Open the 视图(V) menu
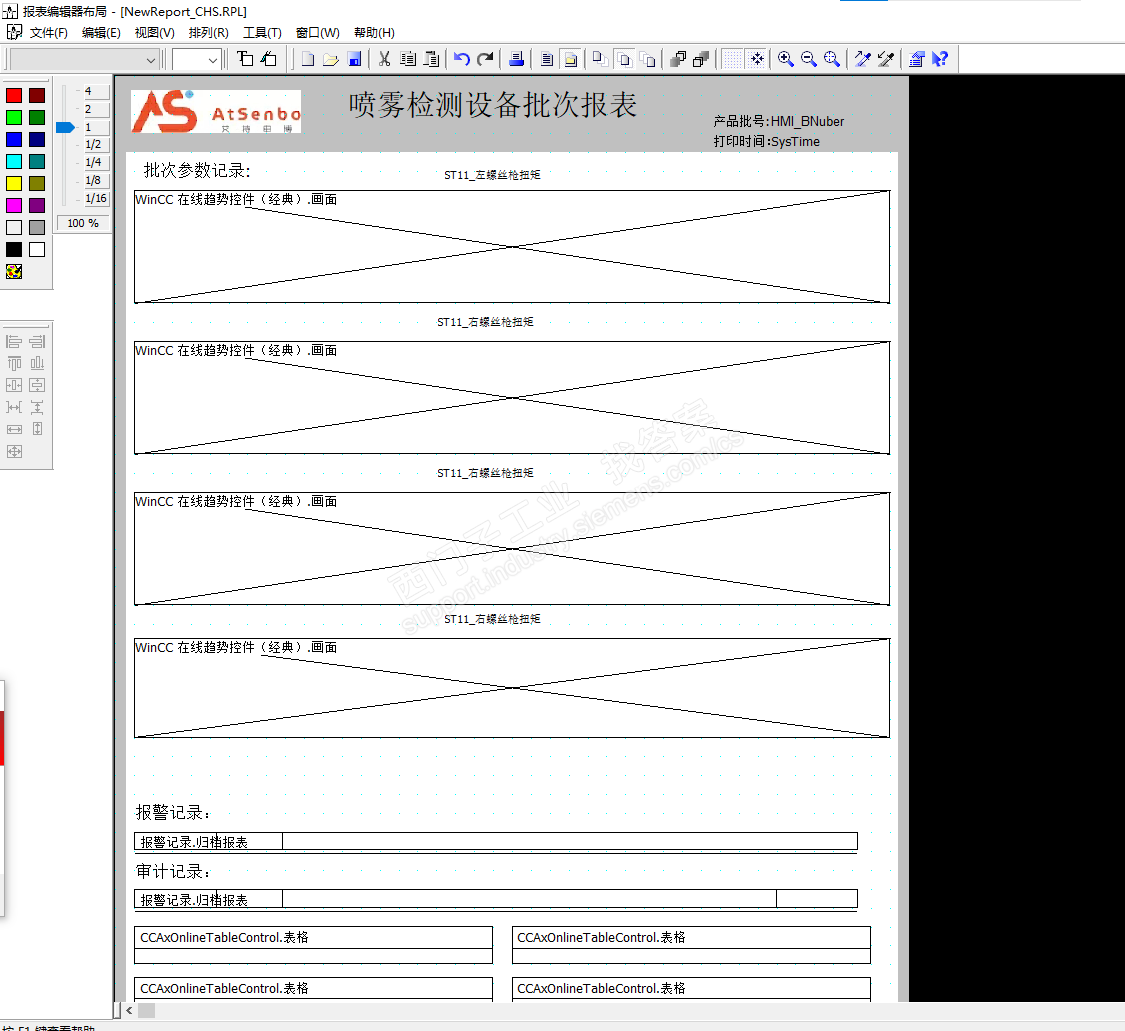This screenshot has height=1031, width=1125. [x=154, y=32]
